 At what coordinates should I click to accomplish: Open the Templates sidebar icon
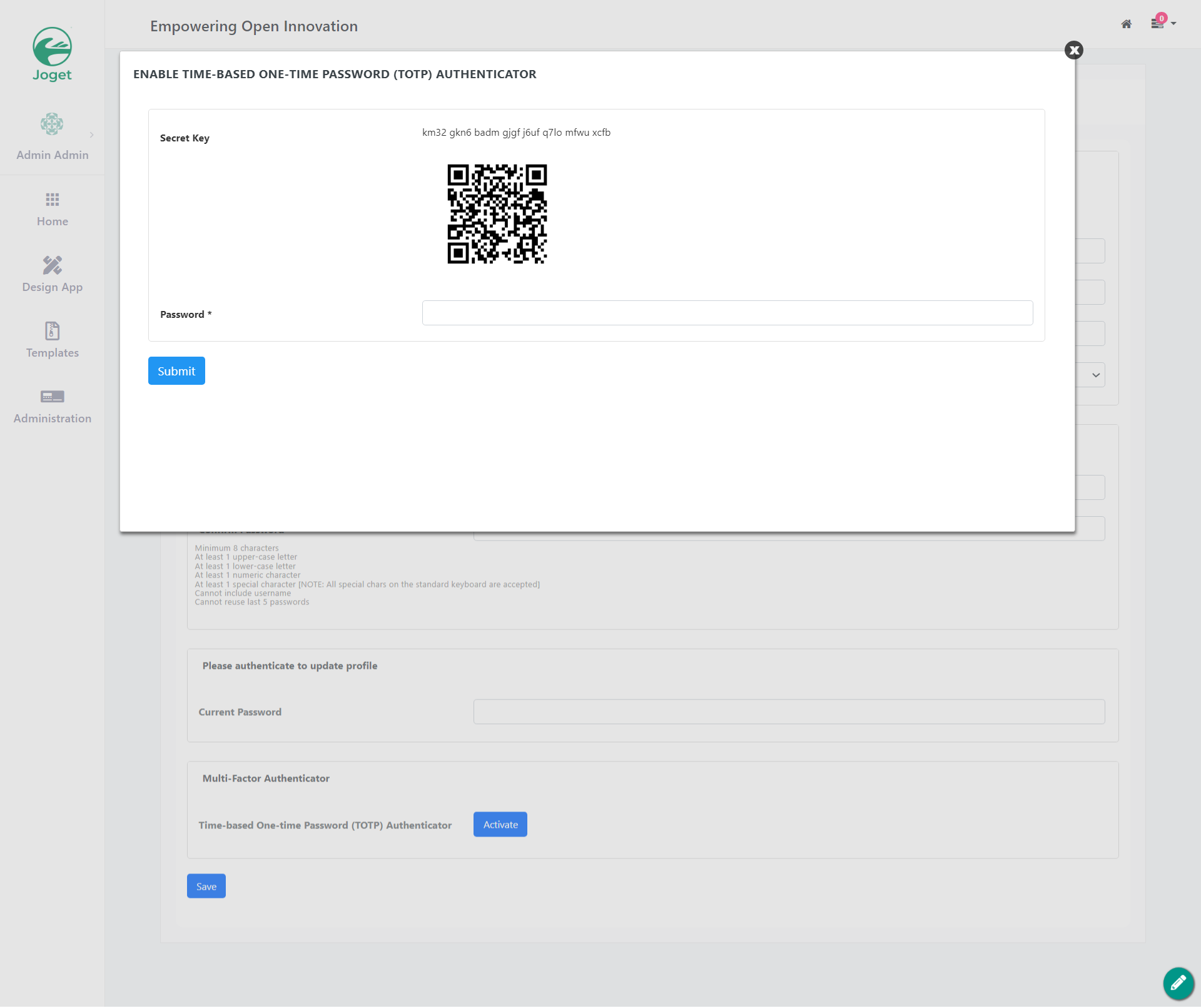52,331
